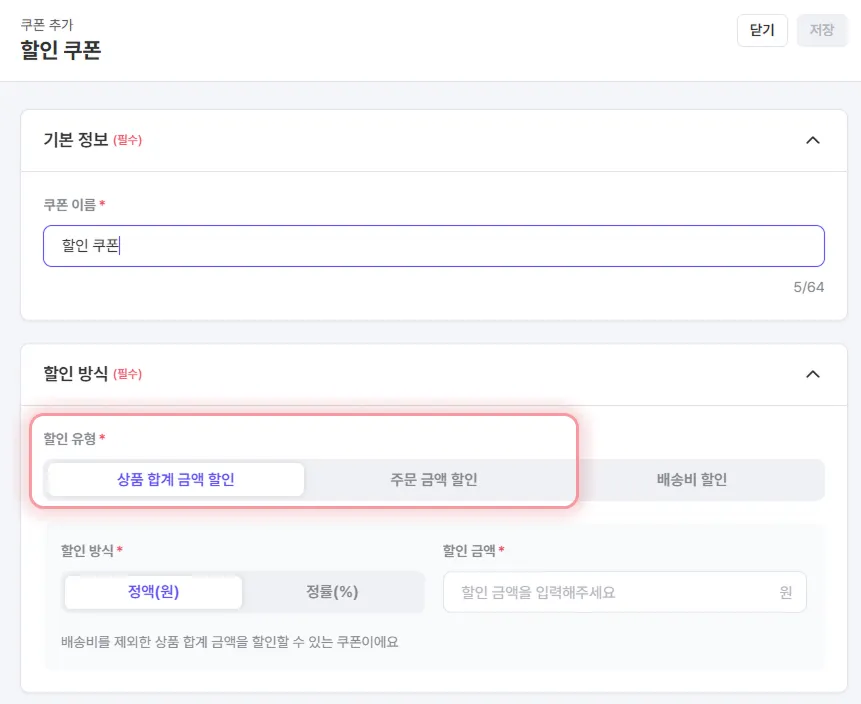This screenshot has height=704, width=861.
Task: Click the 원 unit suffix in amount field
Action: pos(786,592)
